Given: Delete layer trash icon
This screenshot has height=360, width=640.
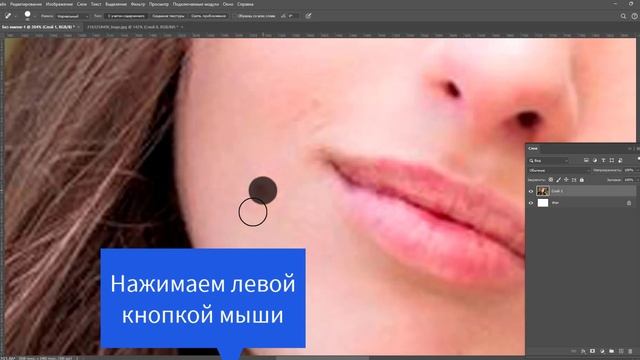Looking at the screenshot, I should click(630, 351).
